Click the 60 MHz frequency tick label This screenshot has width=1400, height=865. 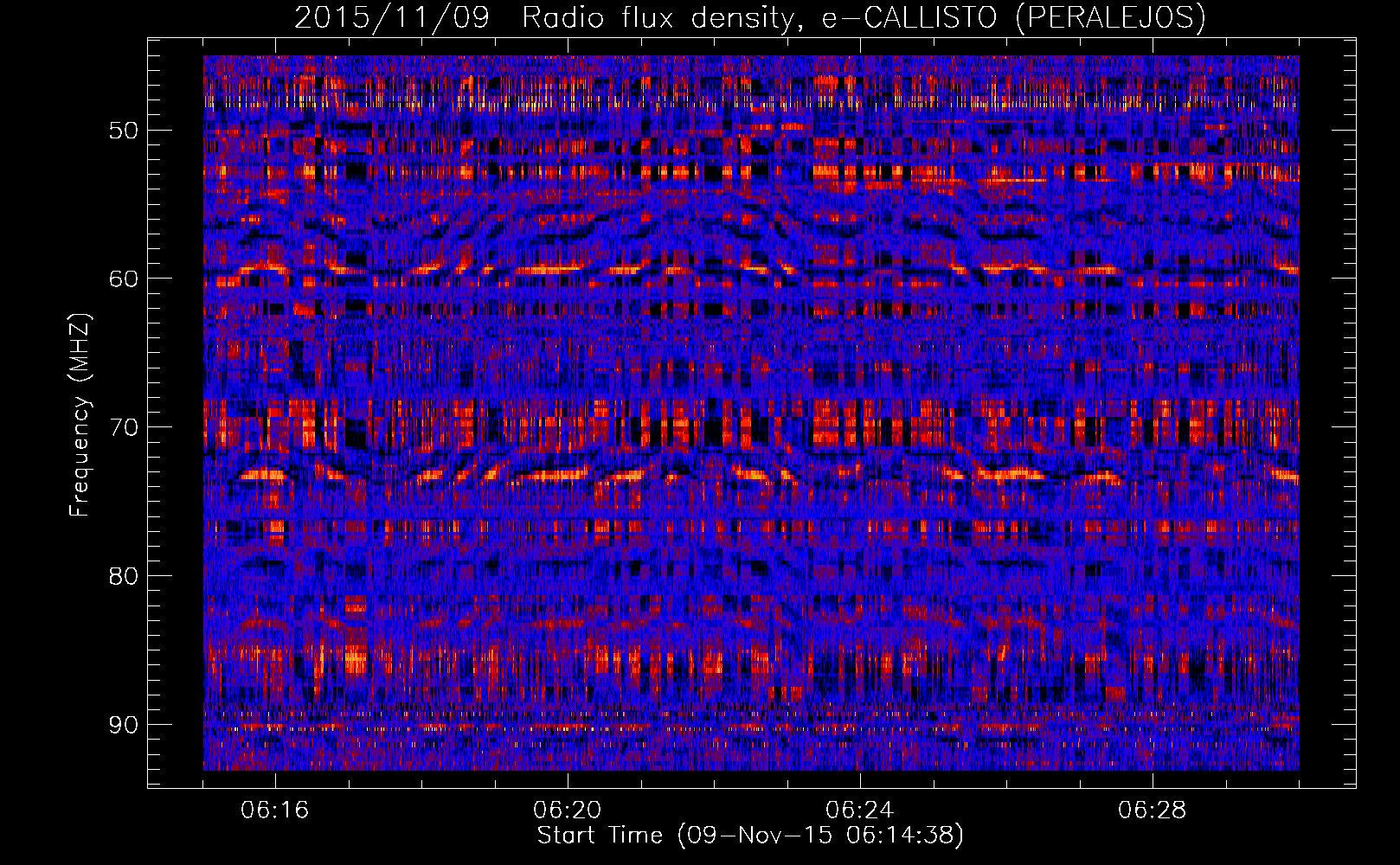pyautogui.click(x=123, y=279)
